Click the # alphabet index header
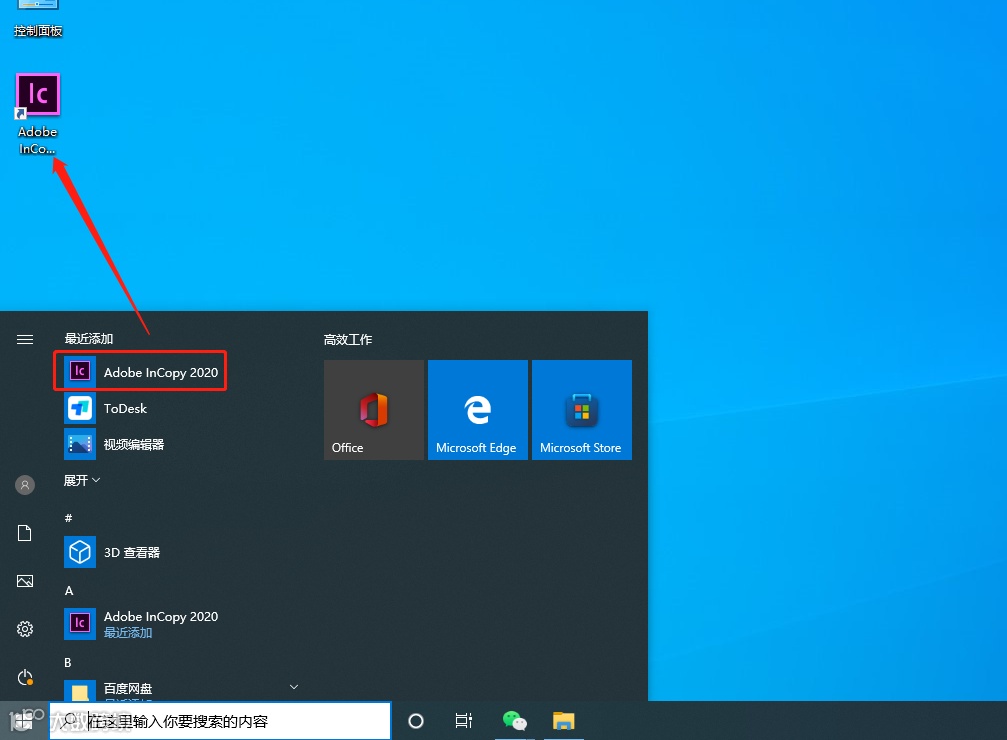 [69, 518]
